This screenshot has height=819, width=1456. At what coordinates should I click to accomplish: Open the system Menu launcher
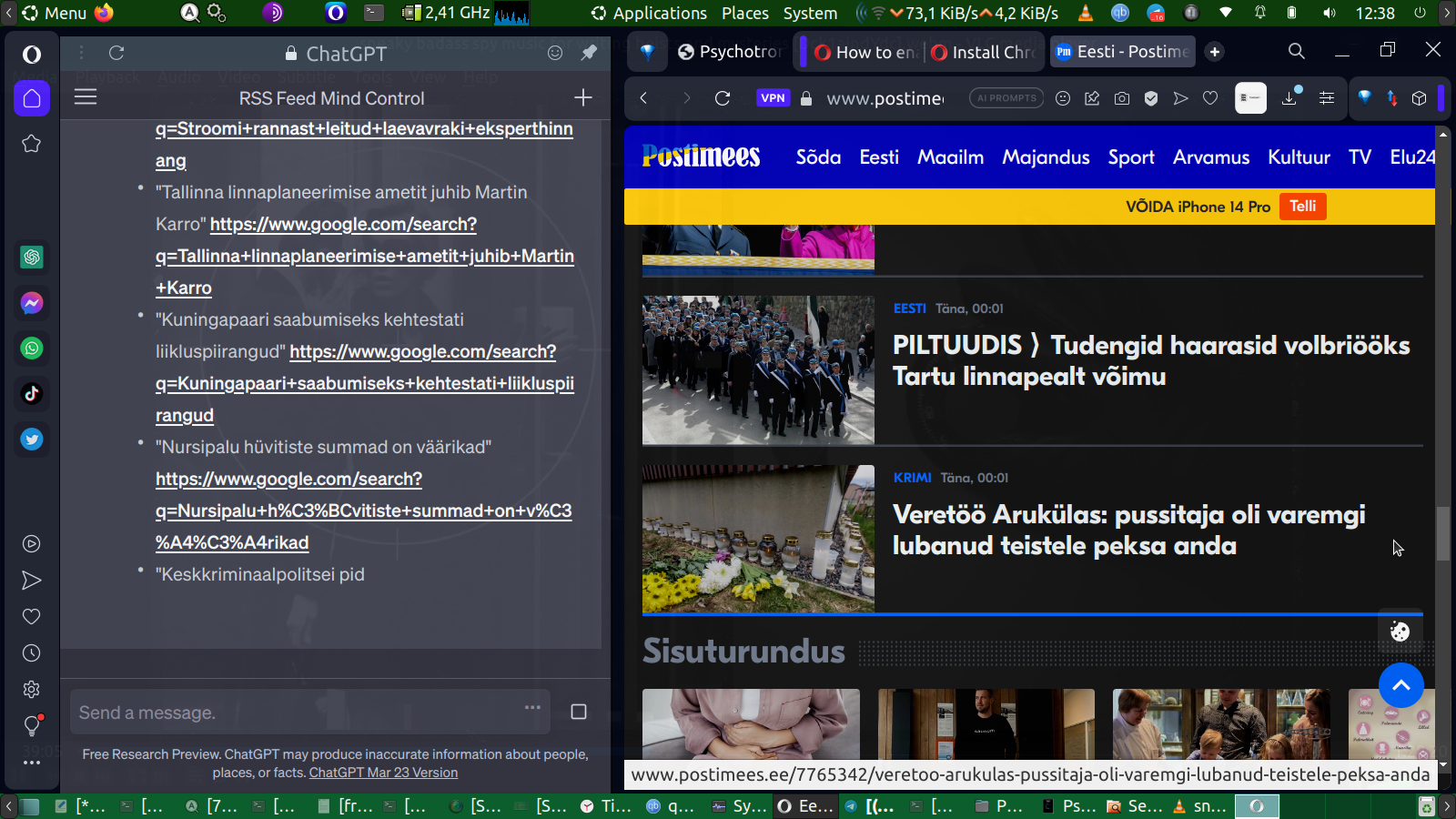[55, 13]
